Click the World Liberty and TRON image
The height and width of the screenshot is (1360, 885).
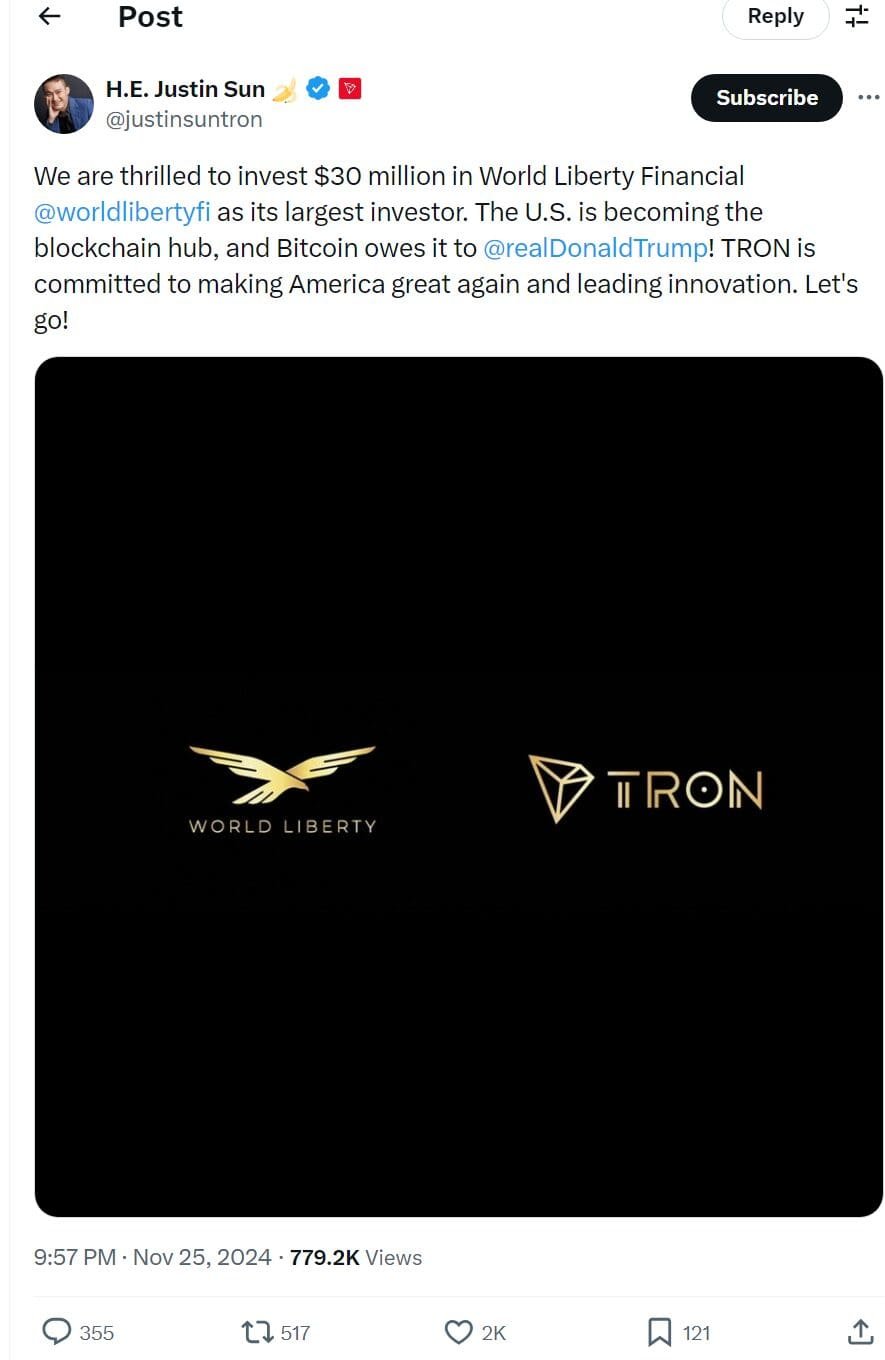coord(459,790)
